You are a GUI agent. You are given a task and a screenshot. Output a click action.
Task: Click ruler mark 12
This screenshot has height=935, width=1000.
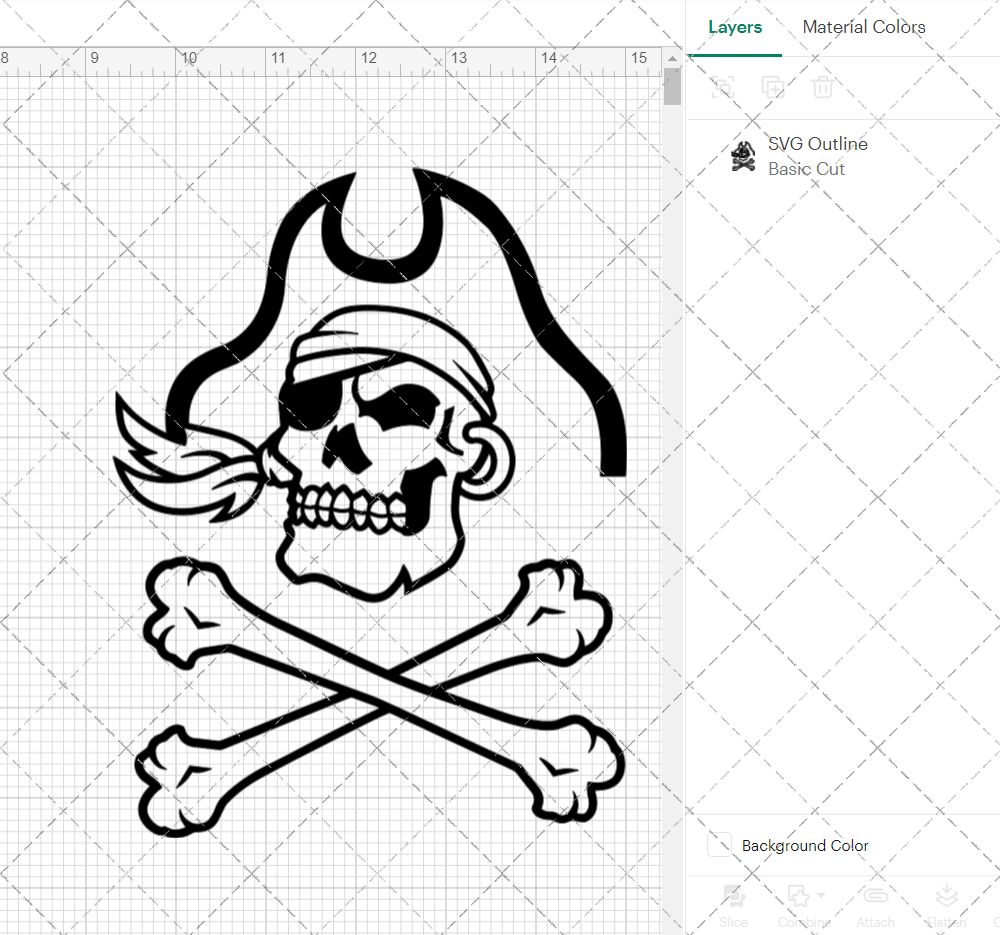tap(369, 58)
